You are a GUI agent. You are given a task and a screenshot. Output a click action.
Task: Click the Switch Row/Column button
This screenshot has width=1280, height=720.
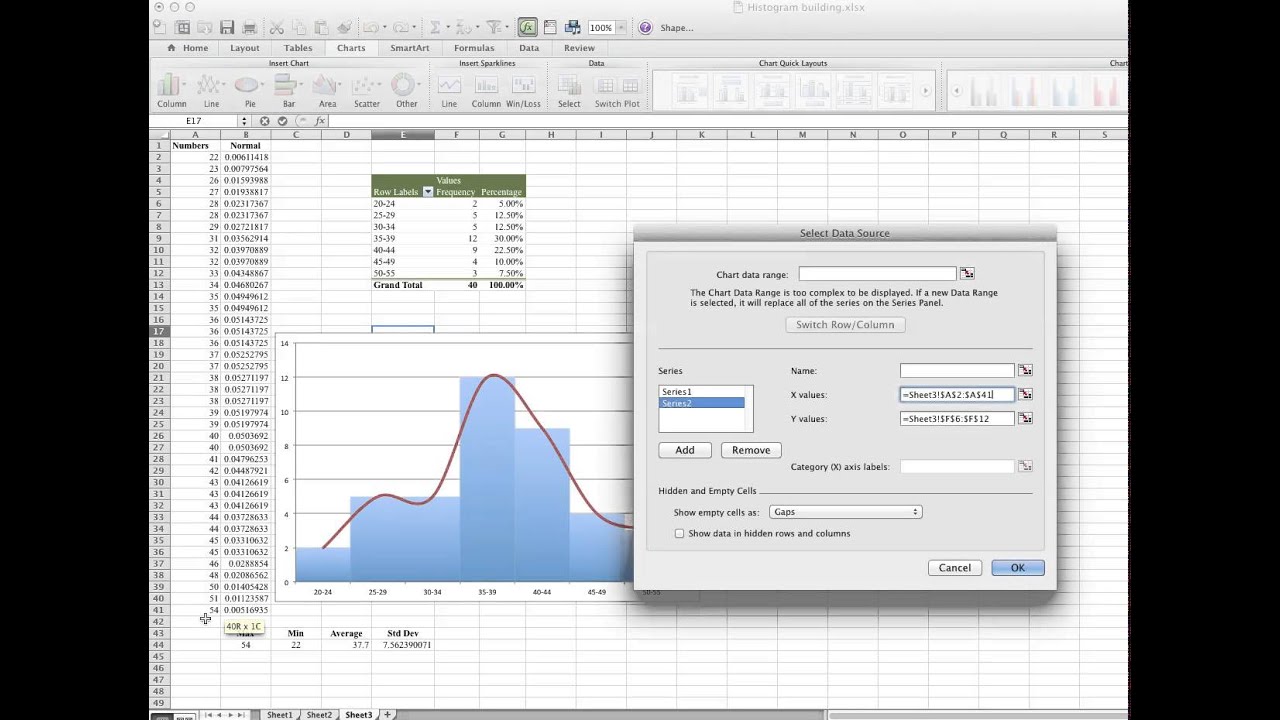pyautogui.click(x=845, y=325)
